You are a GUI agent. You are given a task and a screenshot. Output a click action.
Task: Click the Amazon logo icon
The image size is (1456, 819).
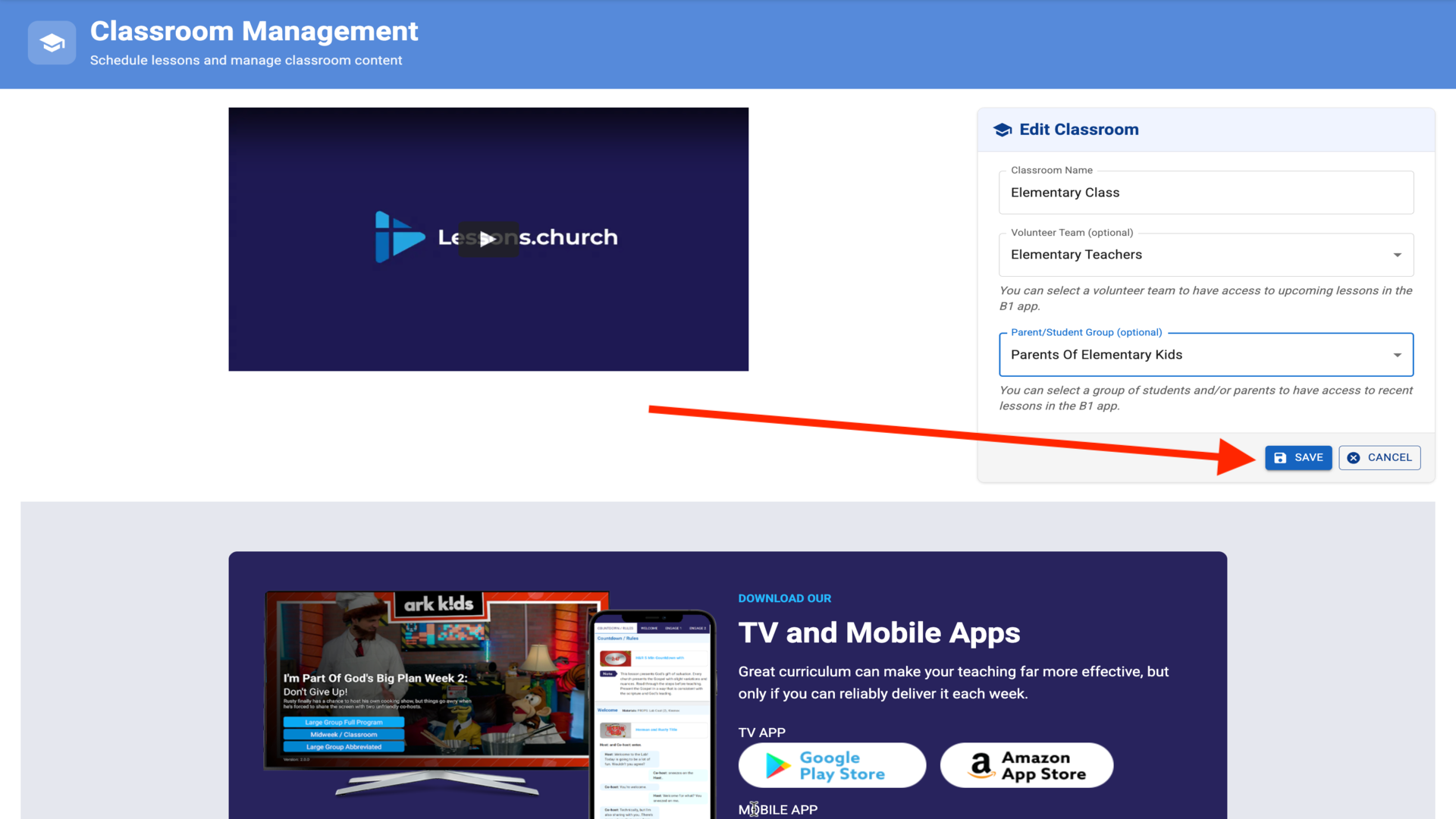pyautogui.click(x=981, y=766)
